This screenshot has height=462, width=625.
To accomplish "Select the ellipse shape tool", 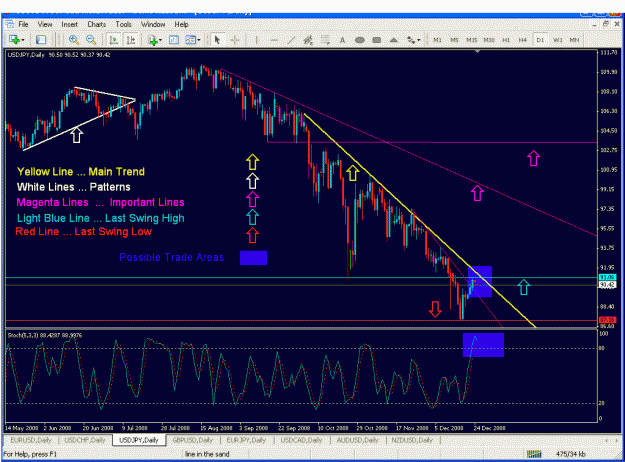I will coord(360,40).
